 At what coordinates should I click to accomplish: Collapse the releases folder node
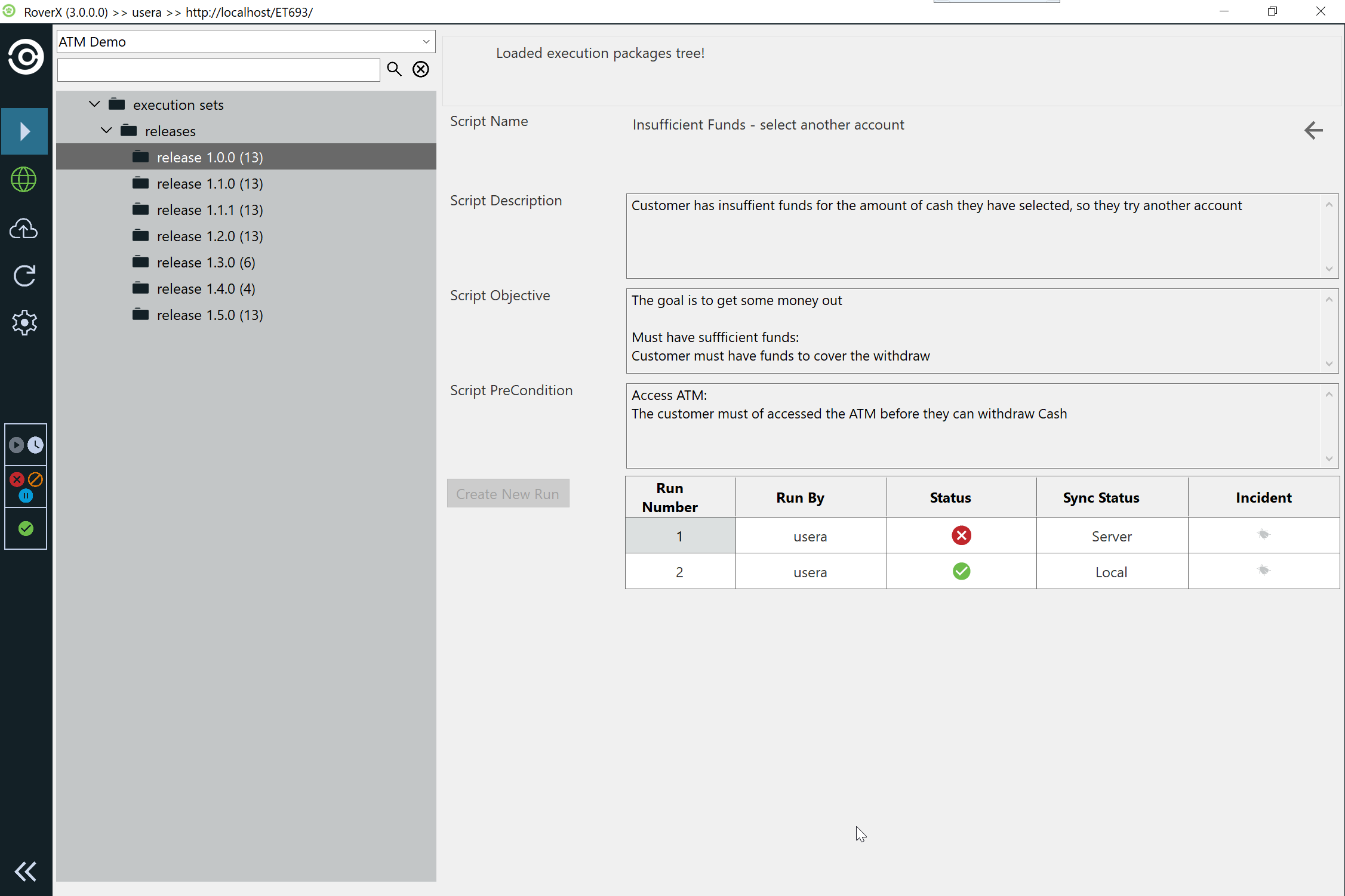click(x=106, y=131)
